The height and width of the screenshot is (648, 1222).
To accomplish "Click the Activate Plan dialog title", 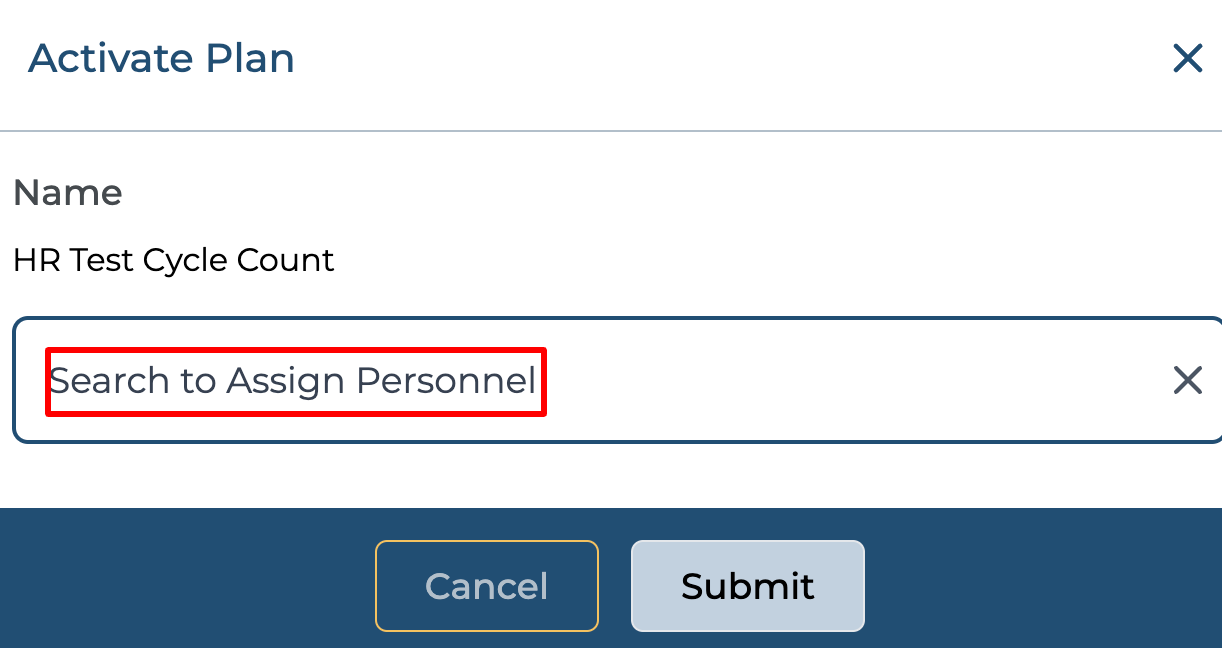I will pos(161,59).
